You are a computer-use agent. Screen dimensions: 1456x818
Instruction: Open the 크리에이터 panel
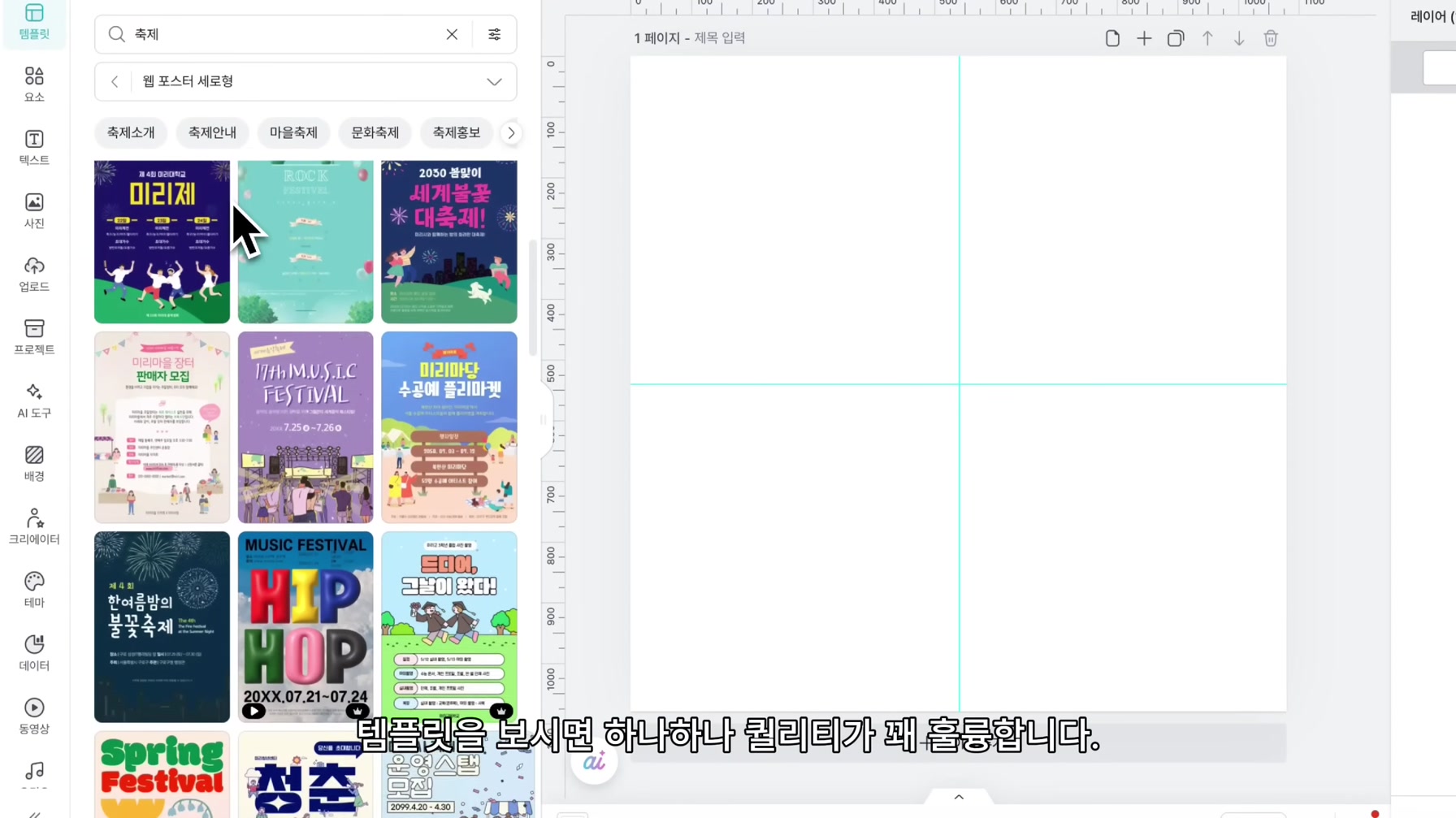34,527
